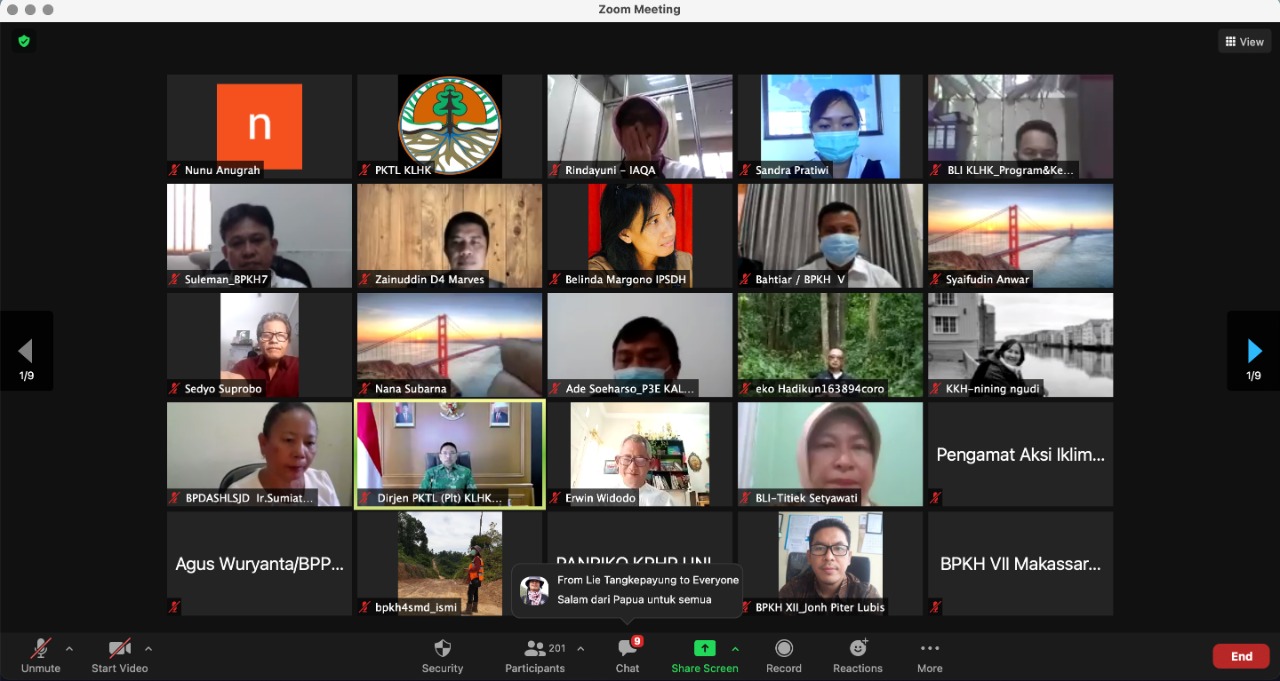This screenshot has height=681, width=1280.
Task: Expand video options arrow beside Start Video
Action: (x=148, y=648)
